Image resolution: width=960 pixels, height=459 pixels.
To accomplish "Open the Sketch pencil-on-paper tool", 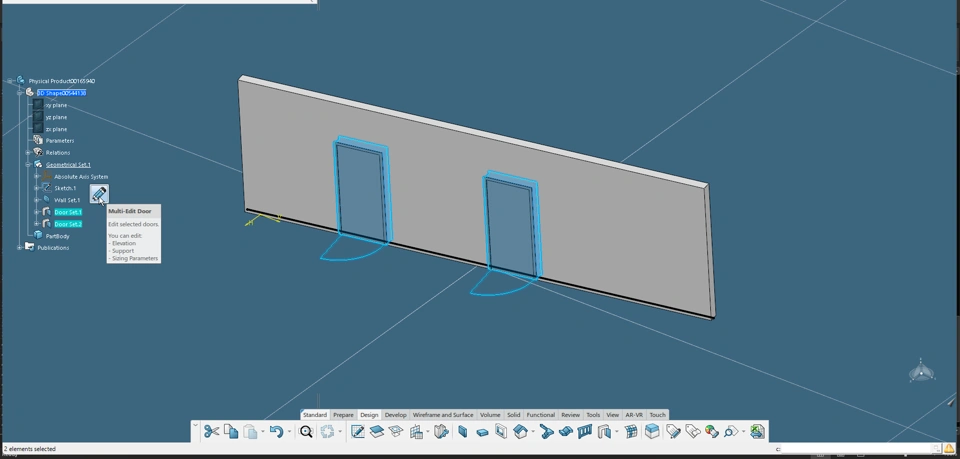I will coord(358,431).
